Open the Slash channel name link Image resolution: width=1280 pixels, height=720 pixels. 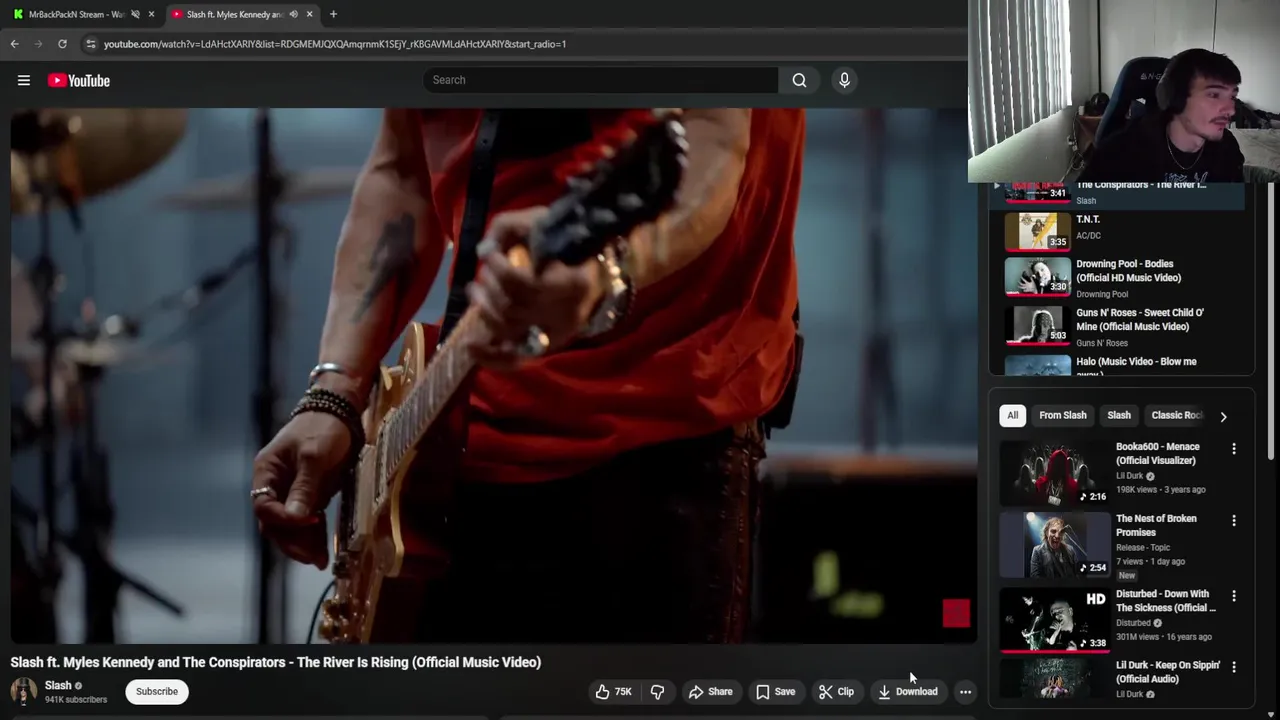58,685
